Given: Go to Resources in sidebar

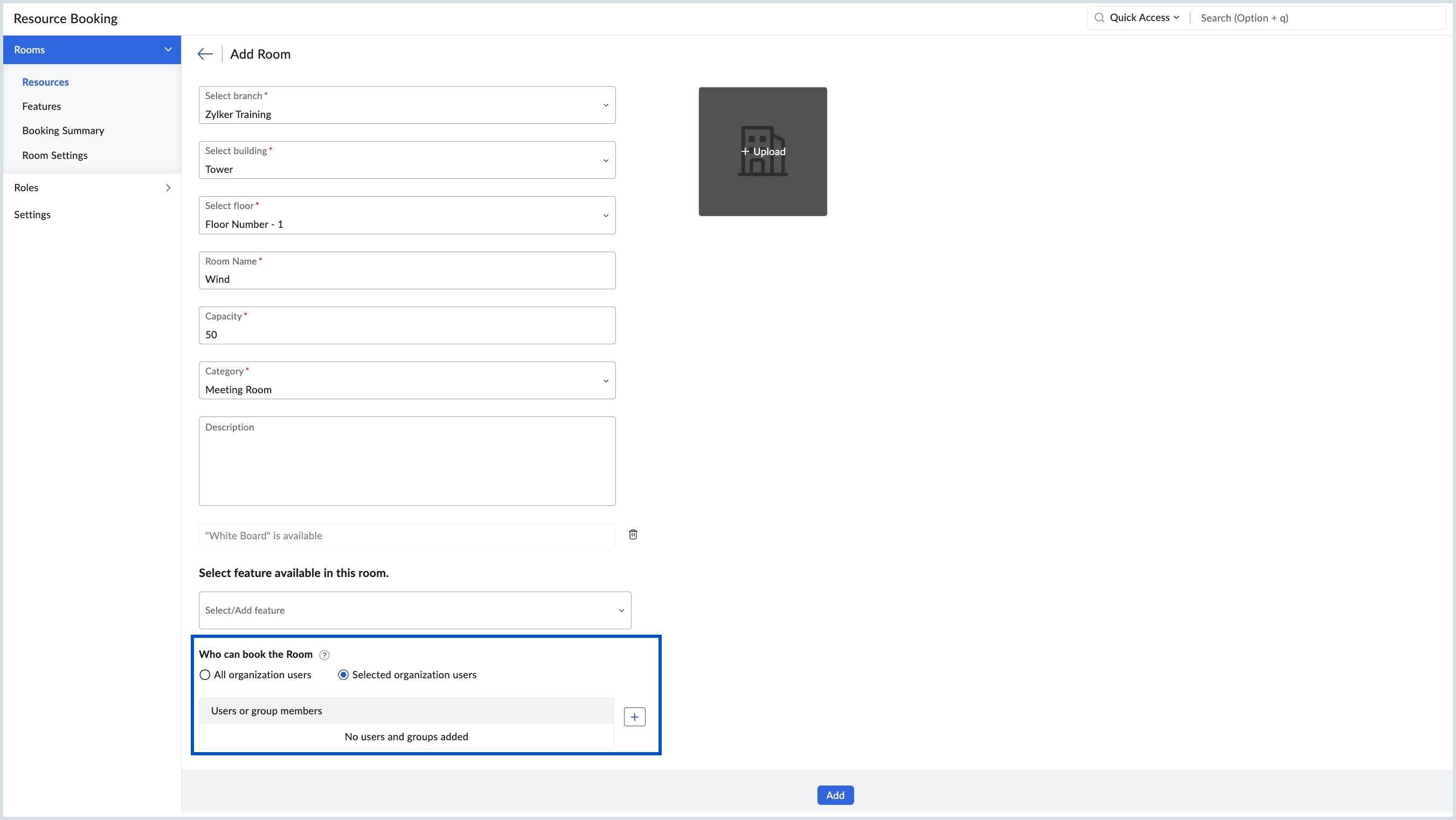Looking at the screenshot, I should [x=45, y=82].
